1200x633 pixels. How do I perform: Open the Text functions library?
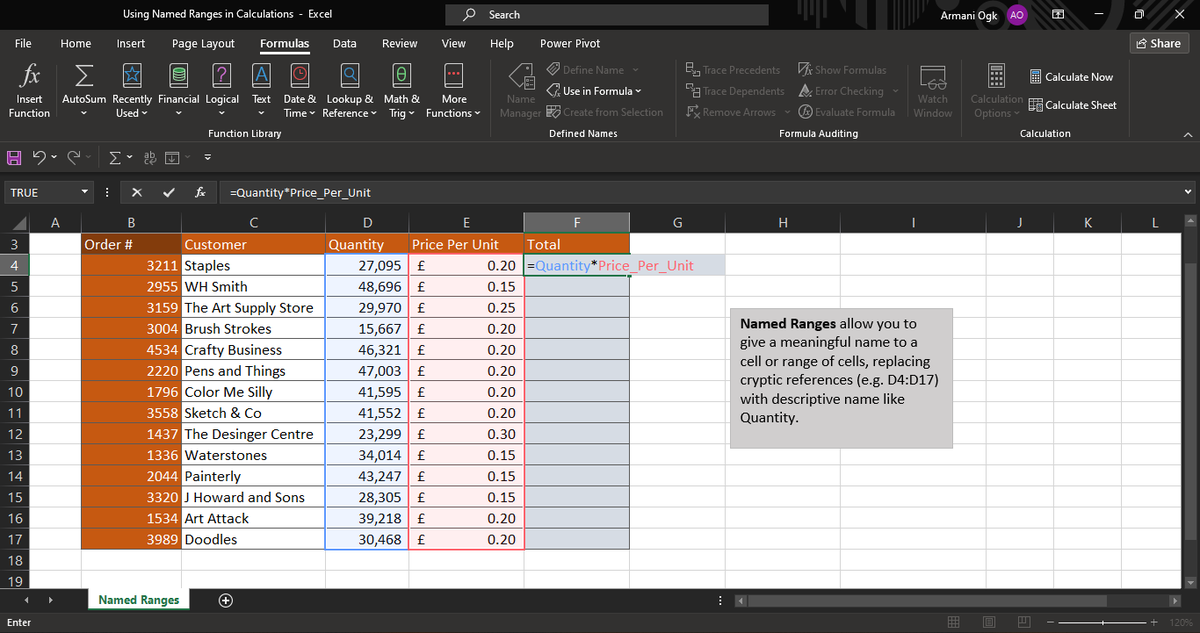[261, 92]
